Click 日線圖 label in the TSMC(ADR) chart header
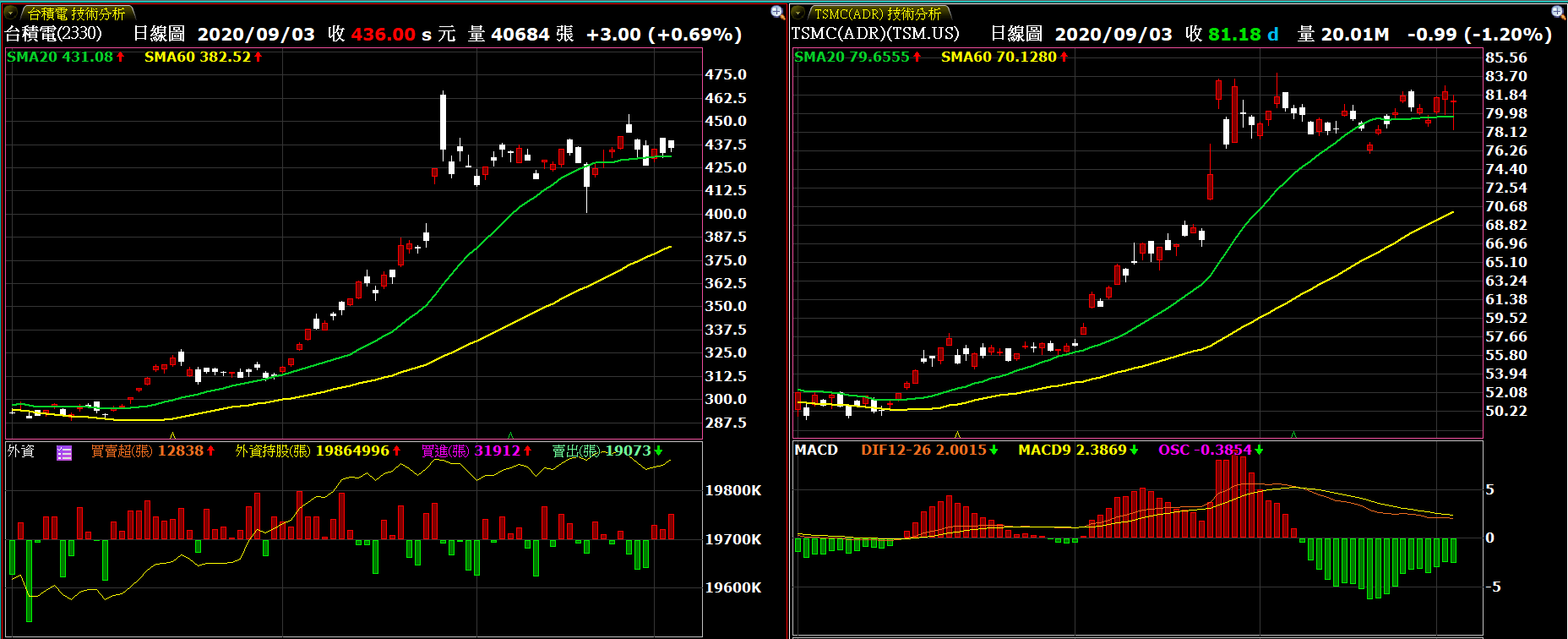Image resolution: width=1568 pixels, height=639 pixels. (1016, 34)
